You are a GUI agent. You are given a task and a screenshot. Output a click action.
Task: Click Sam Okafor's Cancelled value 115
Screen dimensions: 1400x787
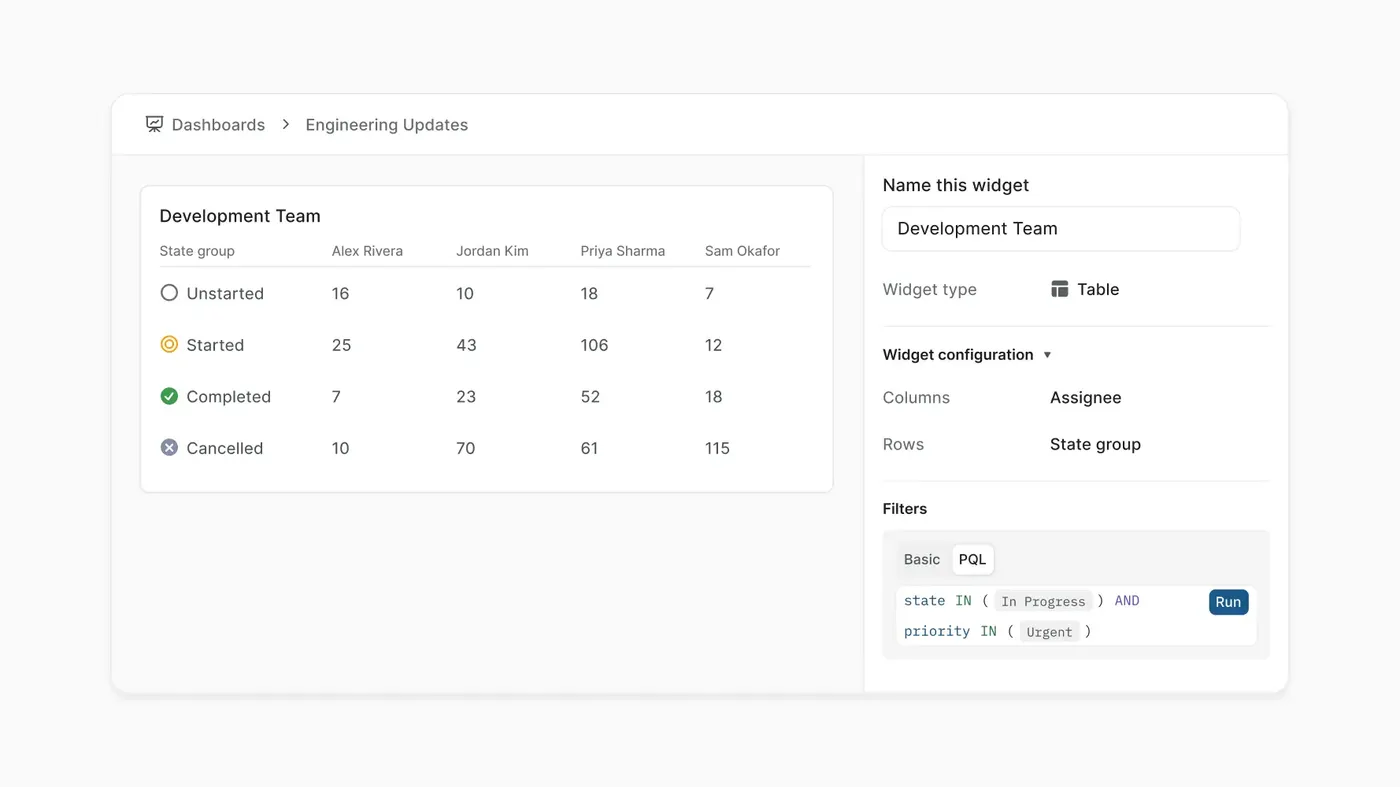point(717,448)
